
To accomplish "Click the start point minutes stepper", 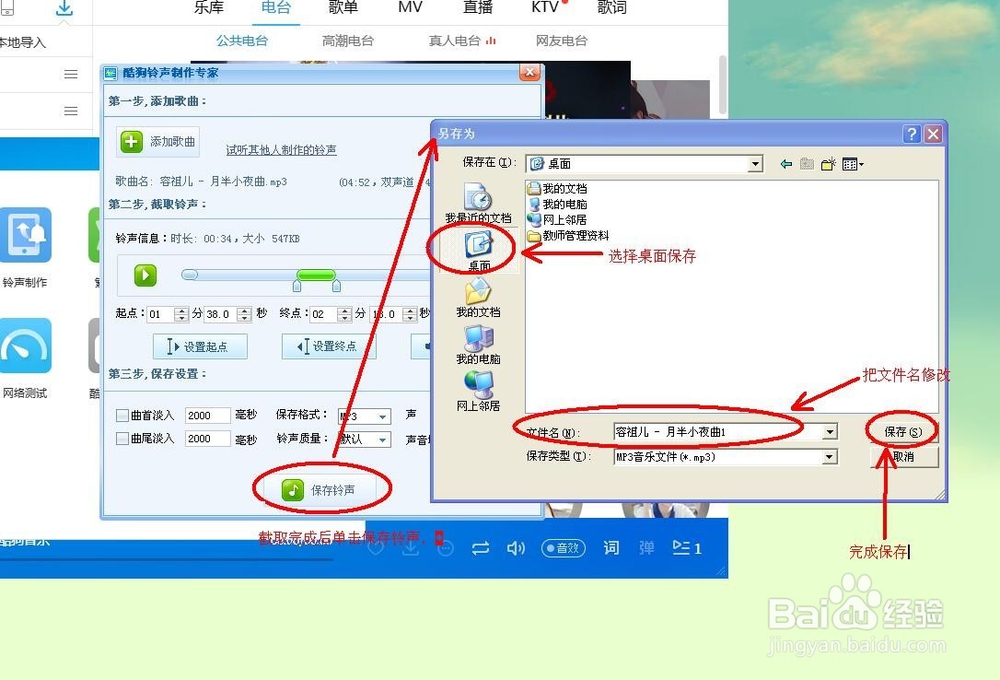I will pyautogui.click(x=181, y=314).
